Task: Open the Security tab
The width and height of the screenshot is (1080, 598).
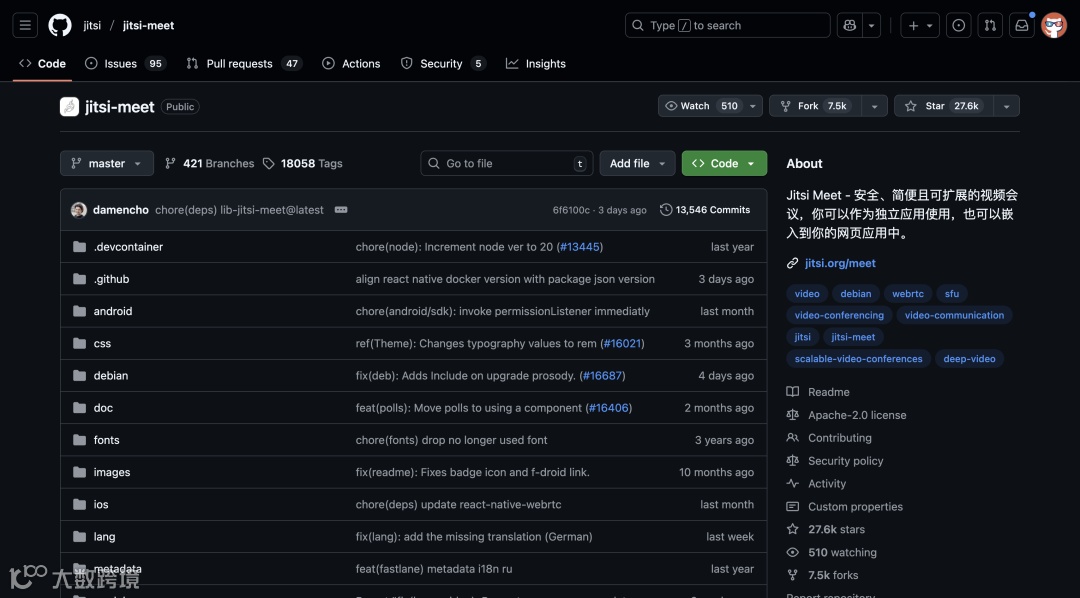Action: point(444,63)
